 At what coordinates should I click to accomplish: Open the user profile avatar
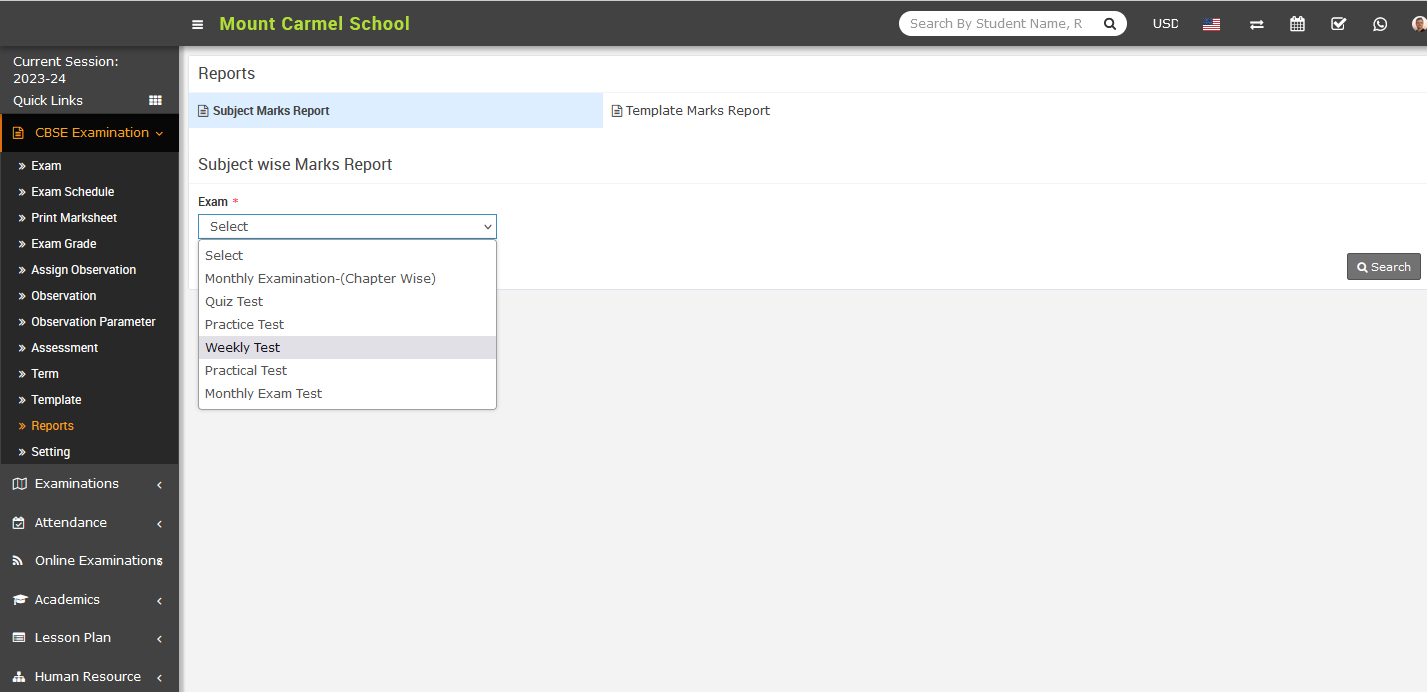pos(1418,24)
